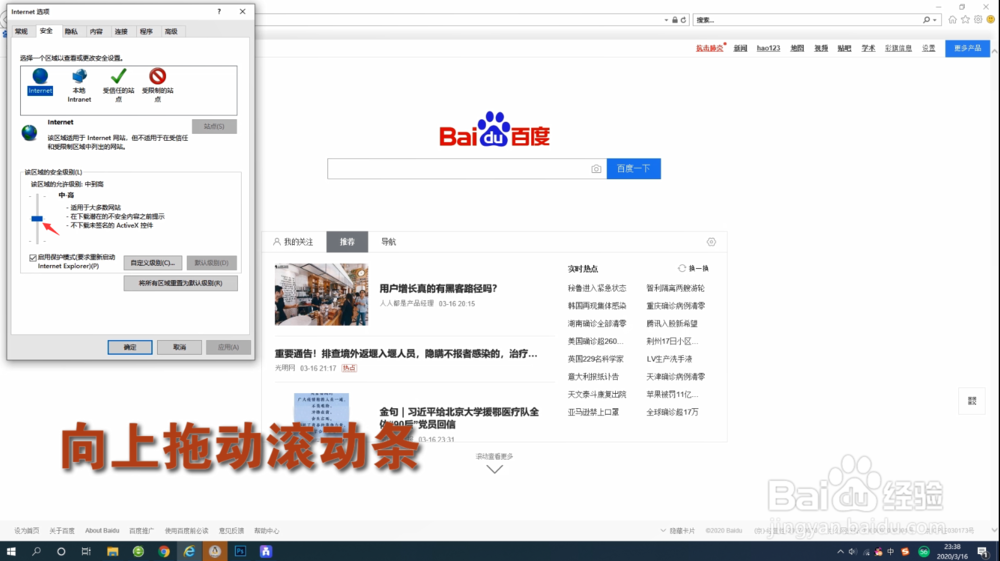This screenshot has height=561, width=1000.
Task: Open Photoshop from the taskbar
Action: (x=240, y=551)
